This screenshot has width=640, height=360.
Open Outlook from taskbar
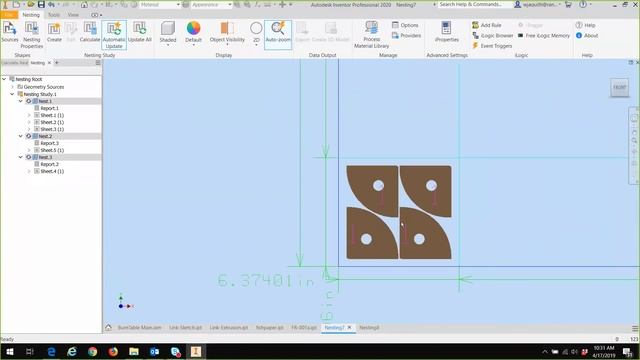[x=155, y=351]
